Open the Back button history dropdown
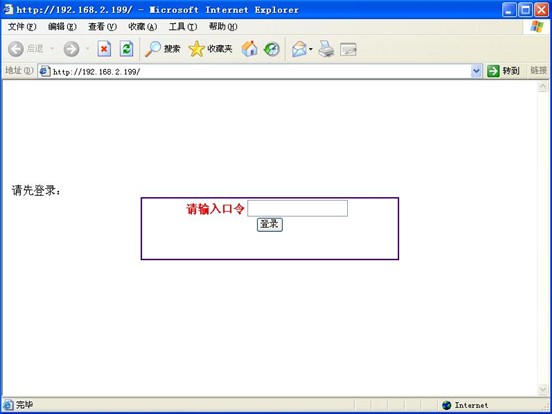552x414 pixels. [52, 49]
